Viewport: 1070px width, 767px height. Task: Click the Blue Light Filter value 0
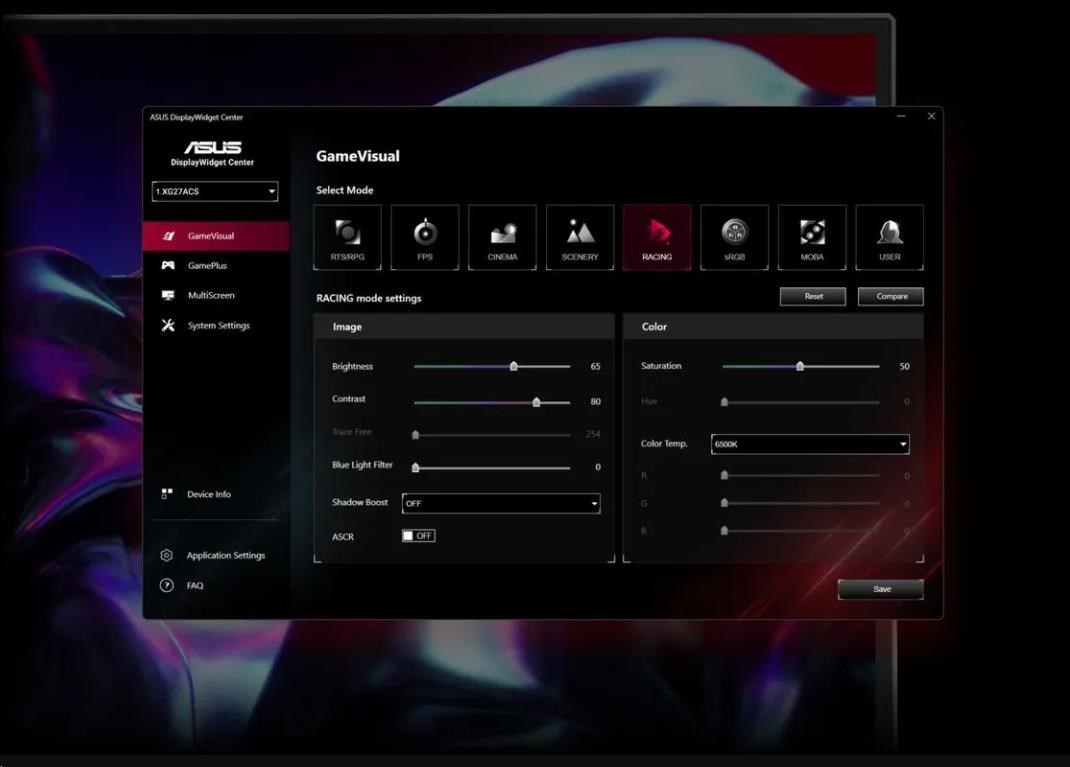[x=598, y=467]
